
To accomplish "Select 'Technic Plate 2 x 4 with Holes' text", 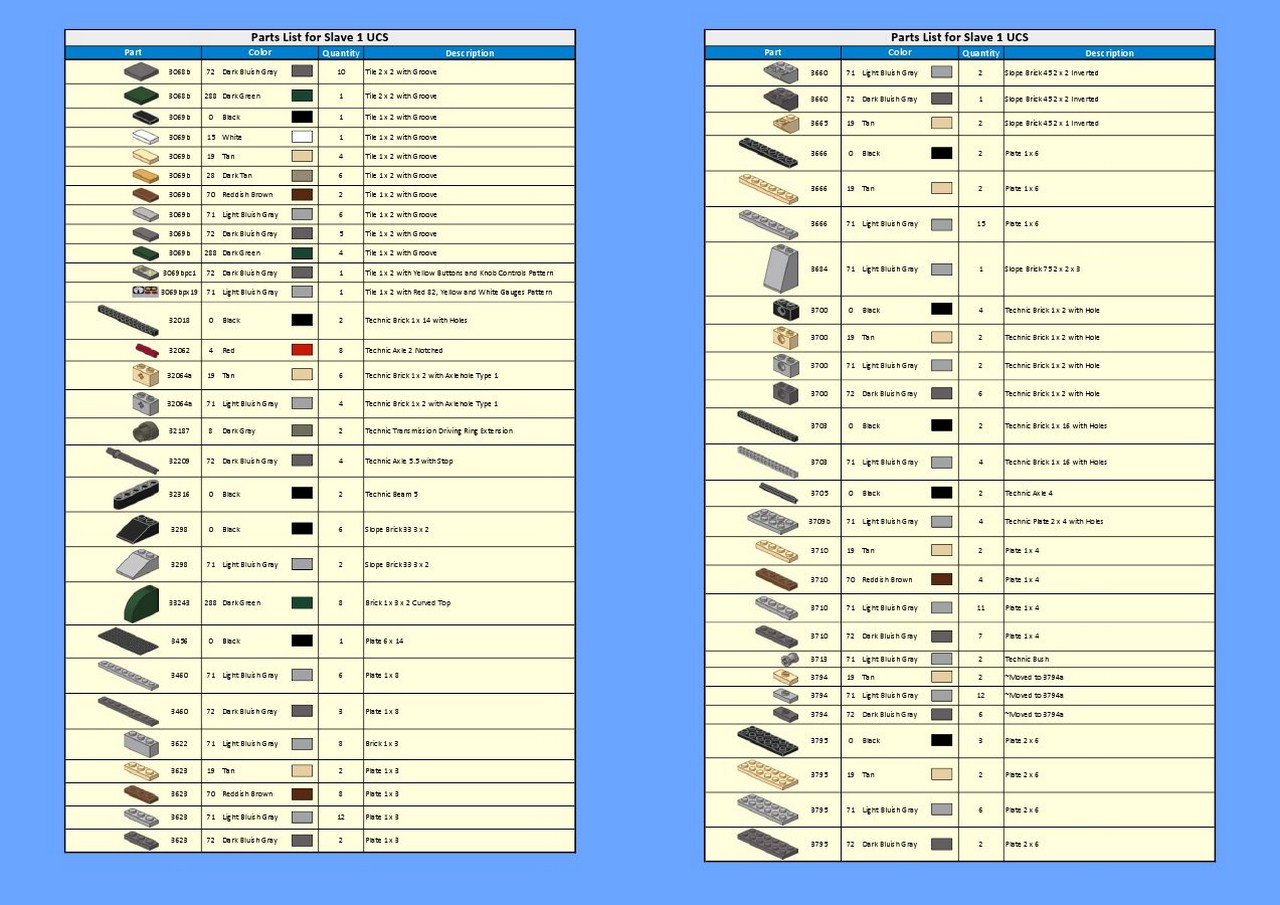I will coord(1054,521).
